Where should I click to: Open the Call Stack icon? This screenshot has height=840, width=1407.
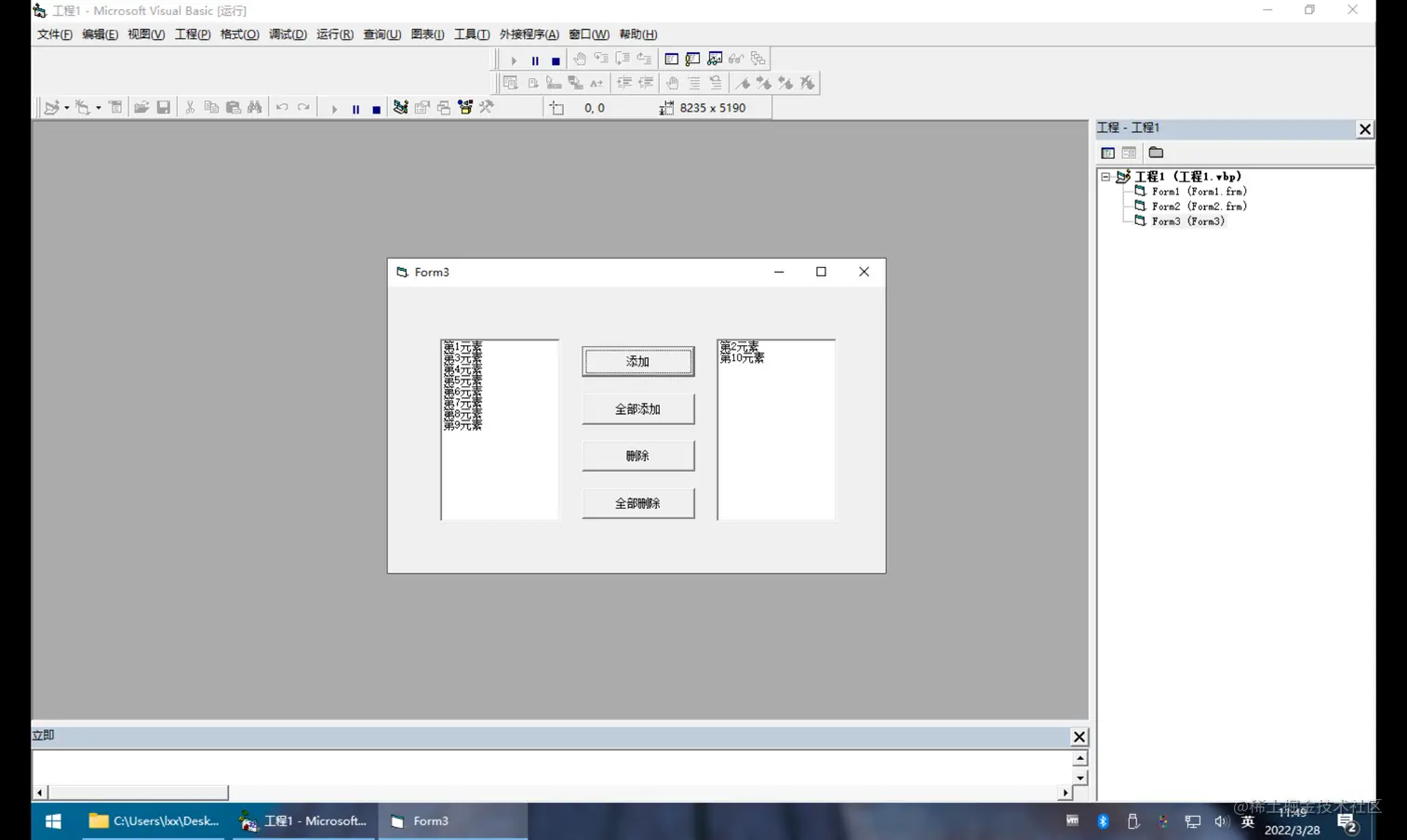point(758,60)
